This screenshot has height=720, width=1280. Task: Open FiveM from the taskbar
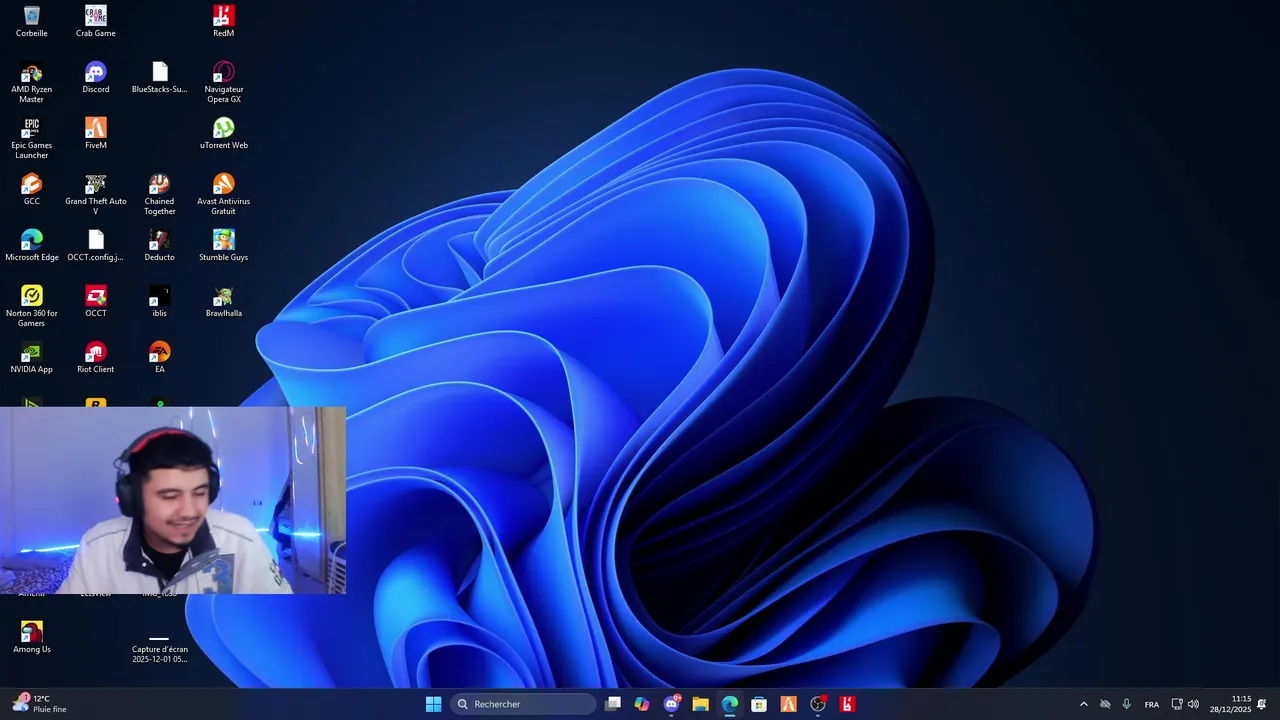click(789, 704)
